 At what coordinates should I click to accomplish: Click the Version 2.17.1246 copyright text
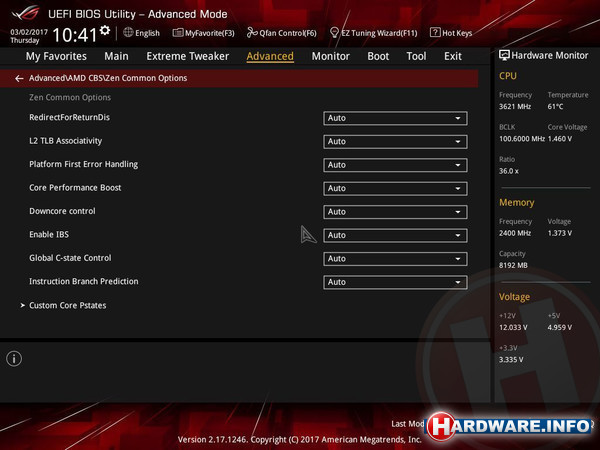coord(299,440)
